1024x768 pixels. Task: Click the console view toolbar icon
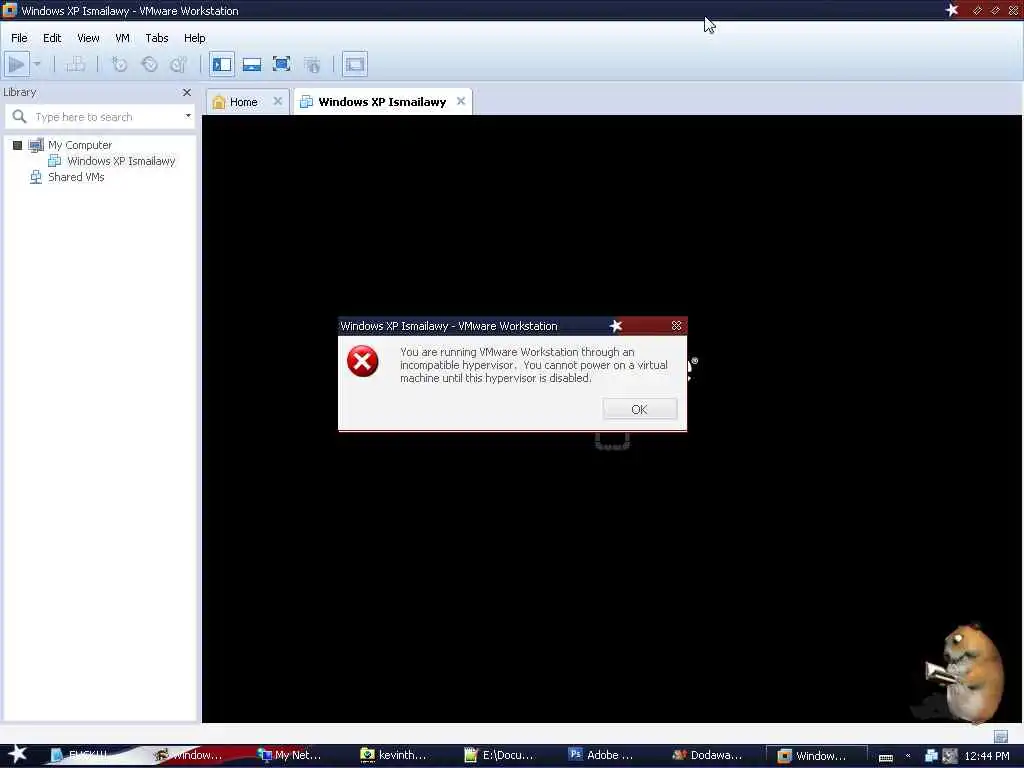(355, 64)
